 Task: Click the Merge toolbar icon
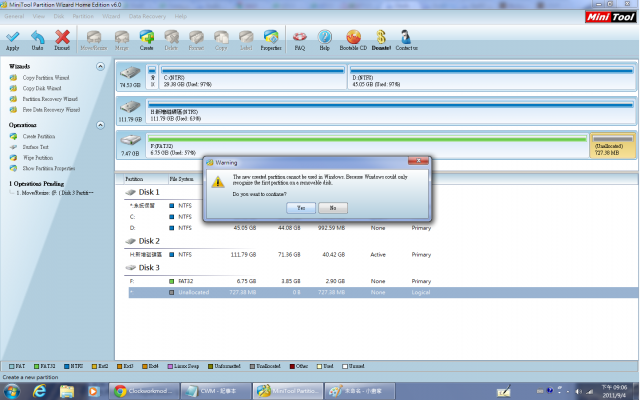(x=122, y=37)
